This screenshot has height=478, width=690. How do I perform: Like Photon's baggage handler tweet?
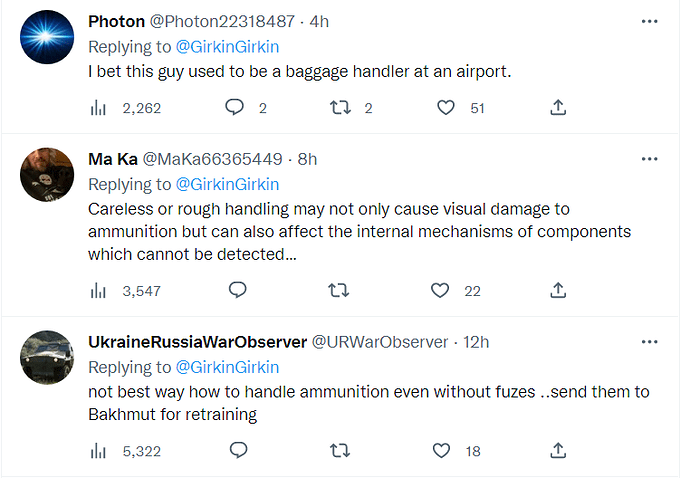click(445, 107)
